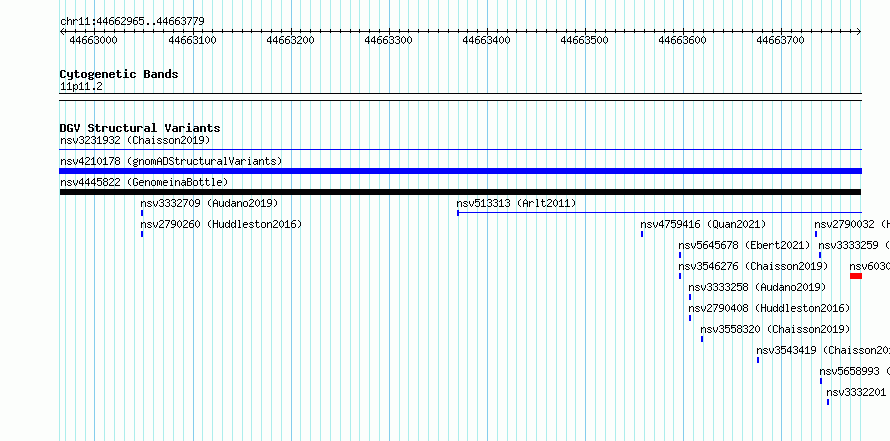Click the blue marker under nsv2790032
Viewport: 890px width, 441px height.
tap(816, 234)
